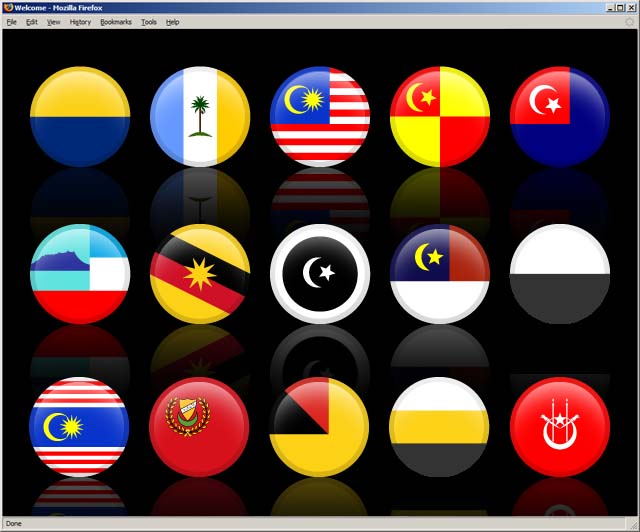
Task: Open the Malacca badge with the blue canton crescent
Action: point(440,274)
